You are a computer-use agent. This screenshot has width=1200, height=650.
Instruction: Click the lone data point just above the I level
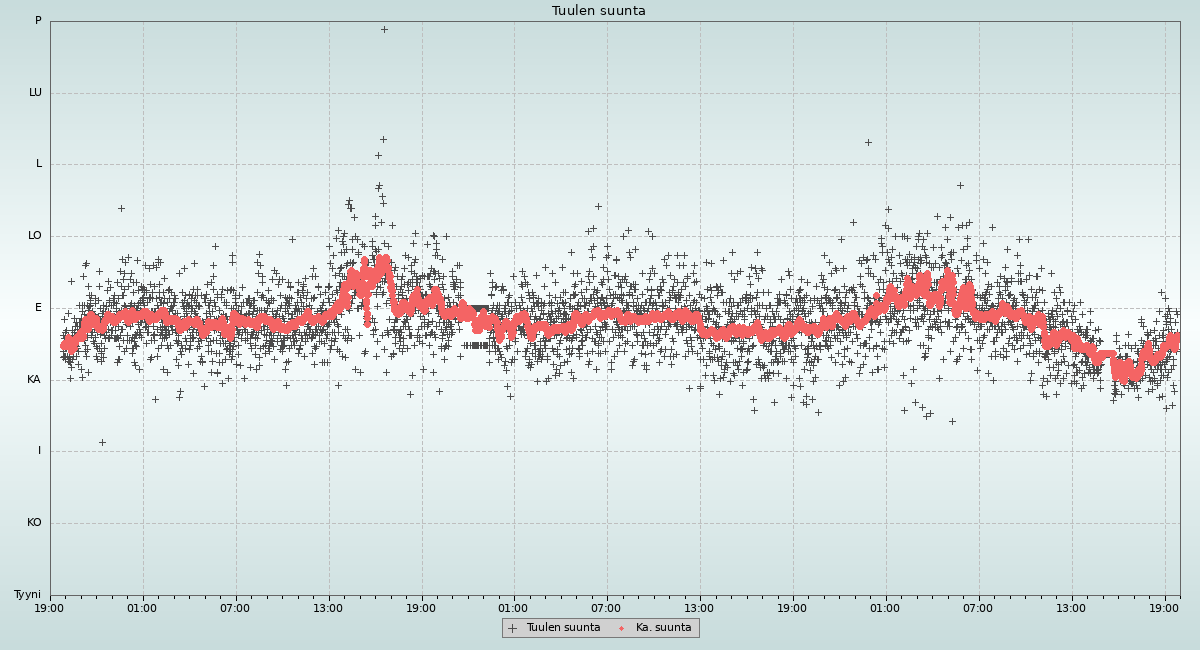coord(102,442)
